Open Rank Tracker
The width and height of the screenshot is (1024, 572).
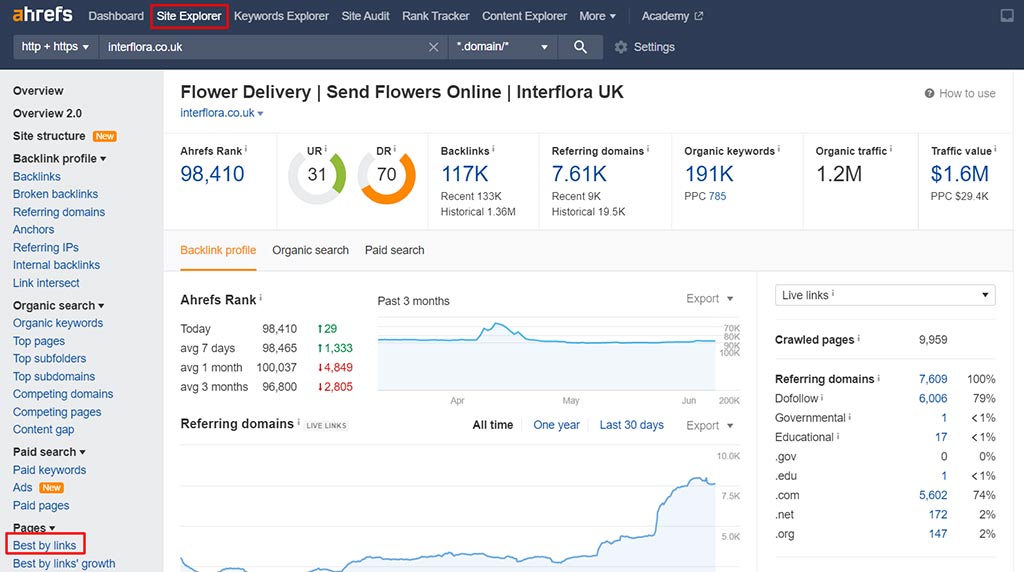pyautogui.click(x=436, y=16)
